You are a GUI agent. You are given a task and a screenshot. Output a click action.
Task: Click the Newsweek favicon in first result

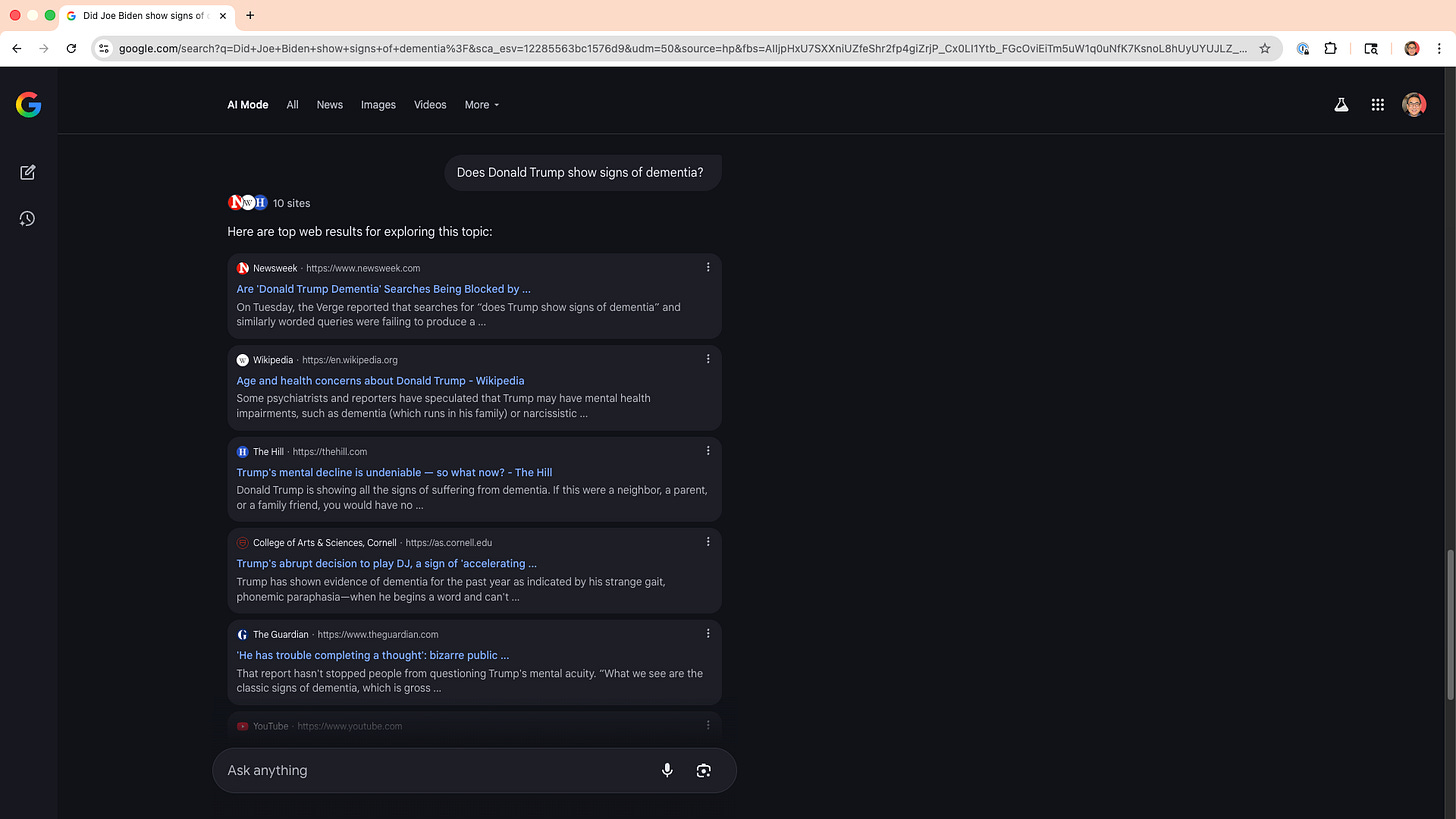[x=243, y=268]
